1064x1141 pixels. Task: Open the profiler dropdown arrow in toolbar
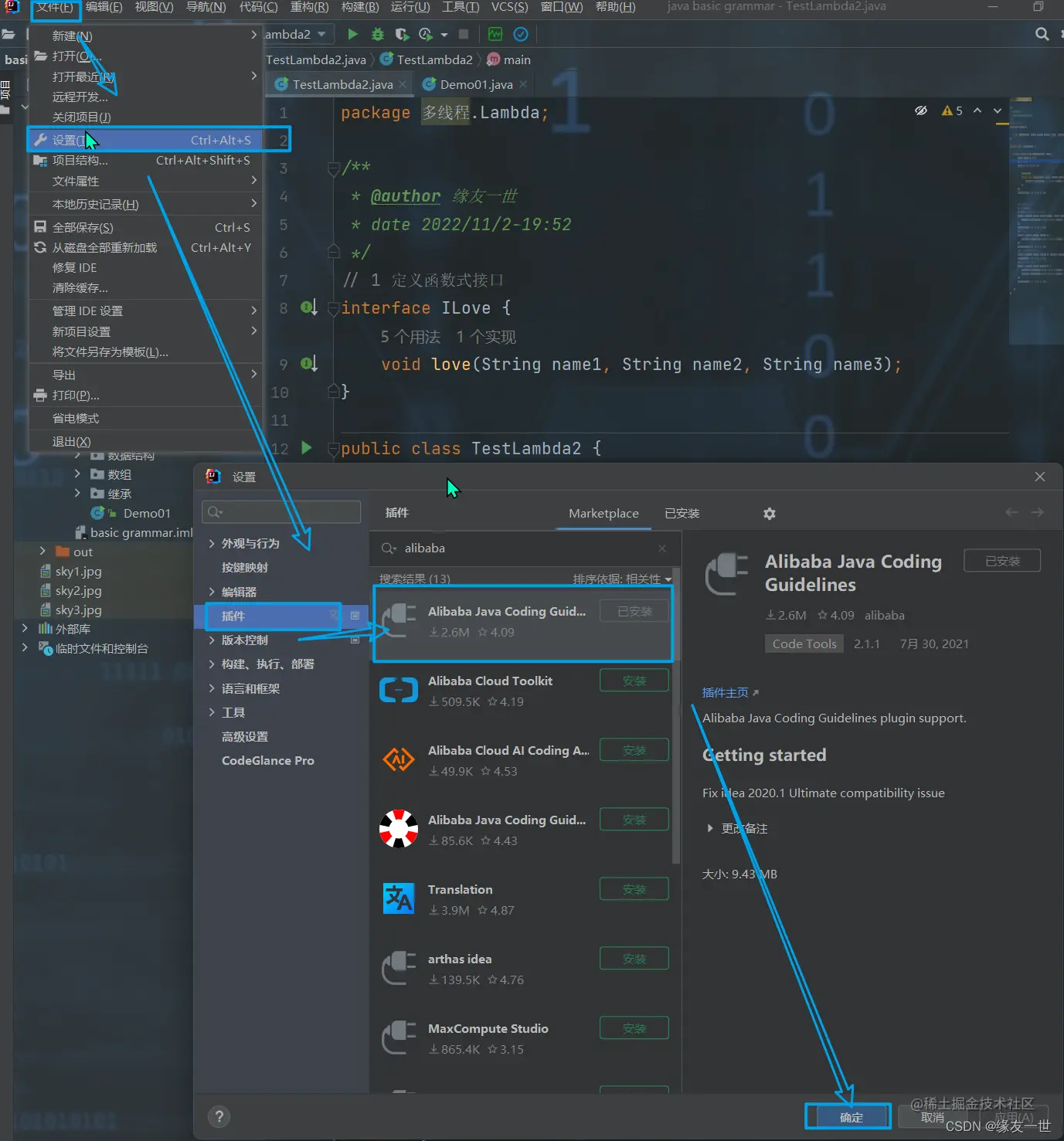coord(444,35)
